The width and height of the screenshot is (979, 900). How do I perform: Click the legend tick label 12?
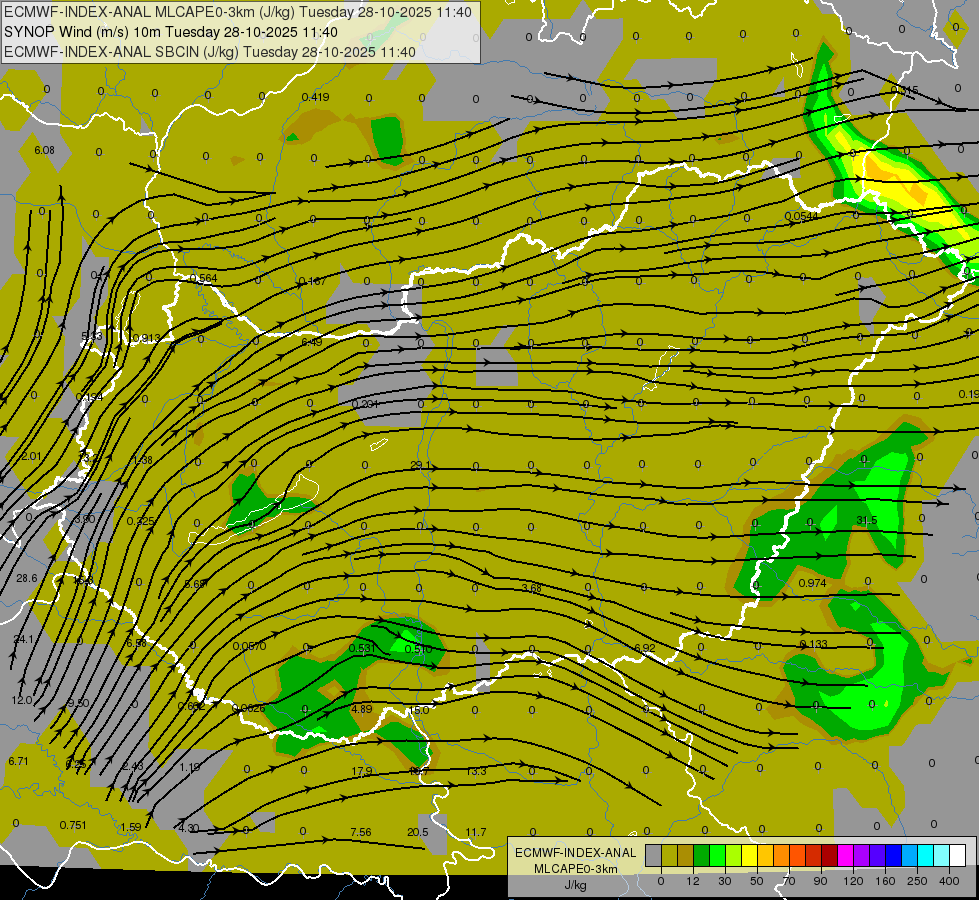coord(693,881)
